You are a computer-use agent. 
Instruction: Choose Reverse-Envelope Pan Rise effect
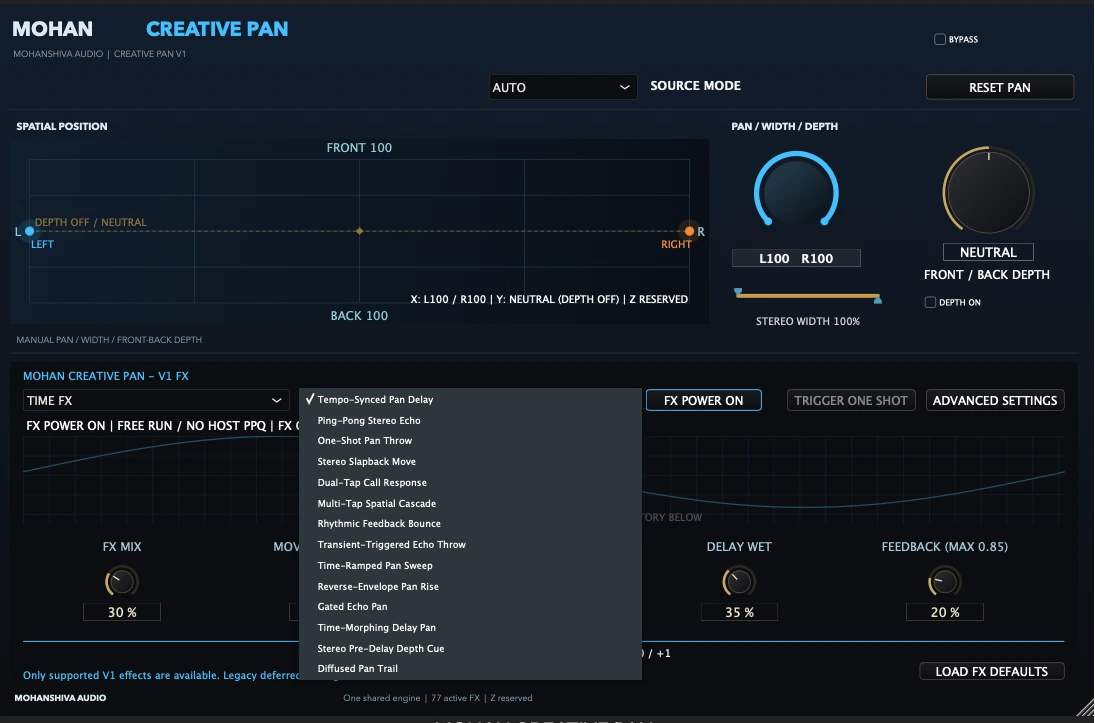tap(470, 587)
